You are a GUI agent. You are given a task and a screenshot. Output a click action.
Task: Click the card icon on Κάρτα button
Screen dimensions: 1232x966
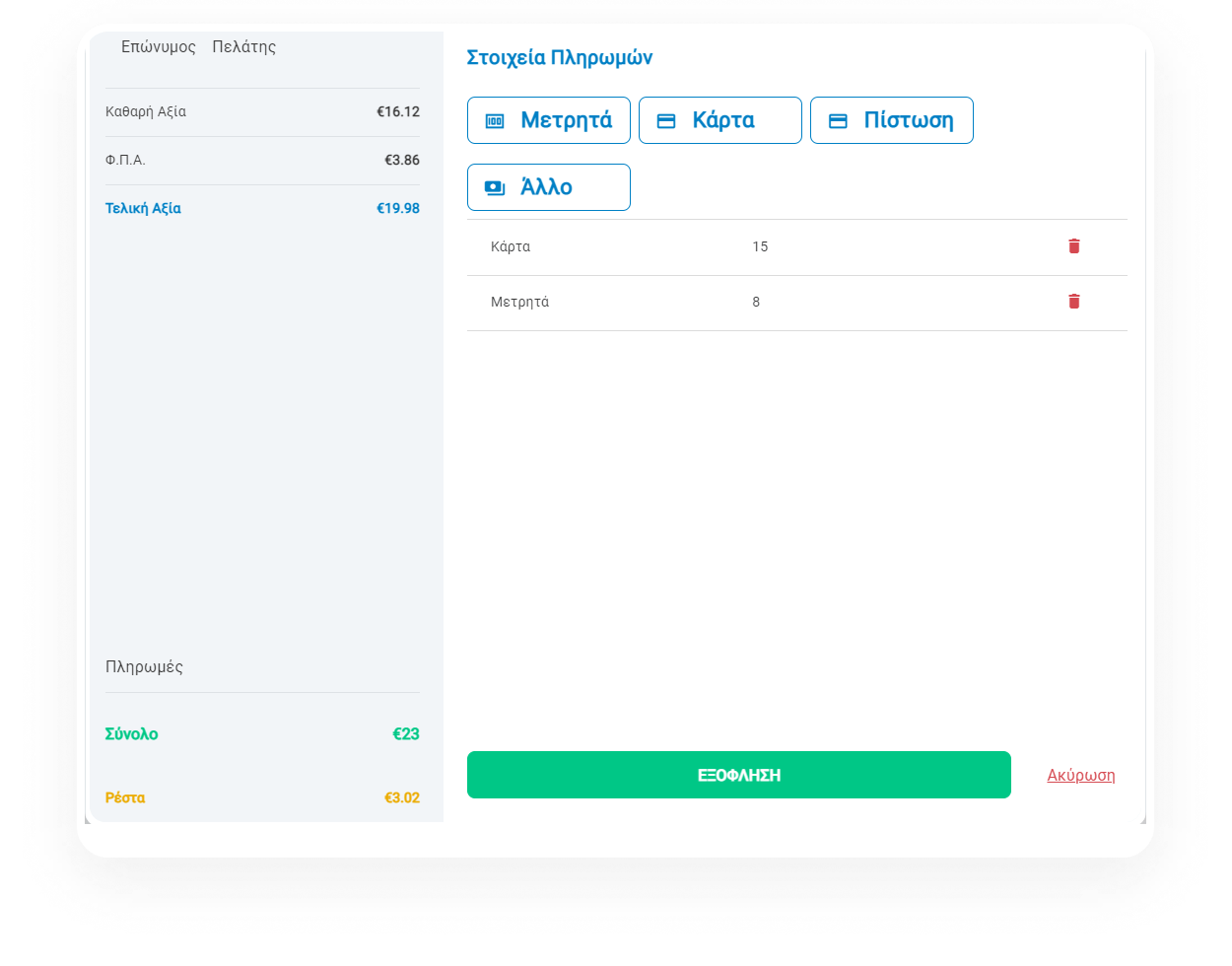666,121
